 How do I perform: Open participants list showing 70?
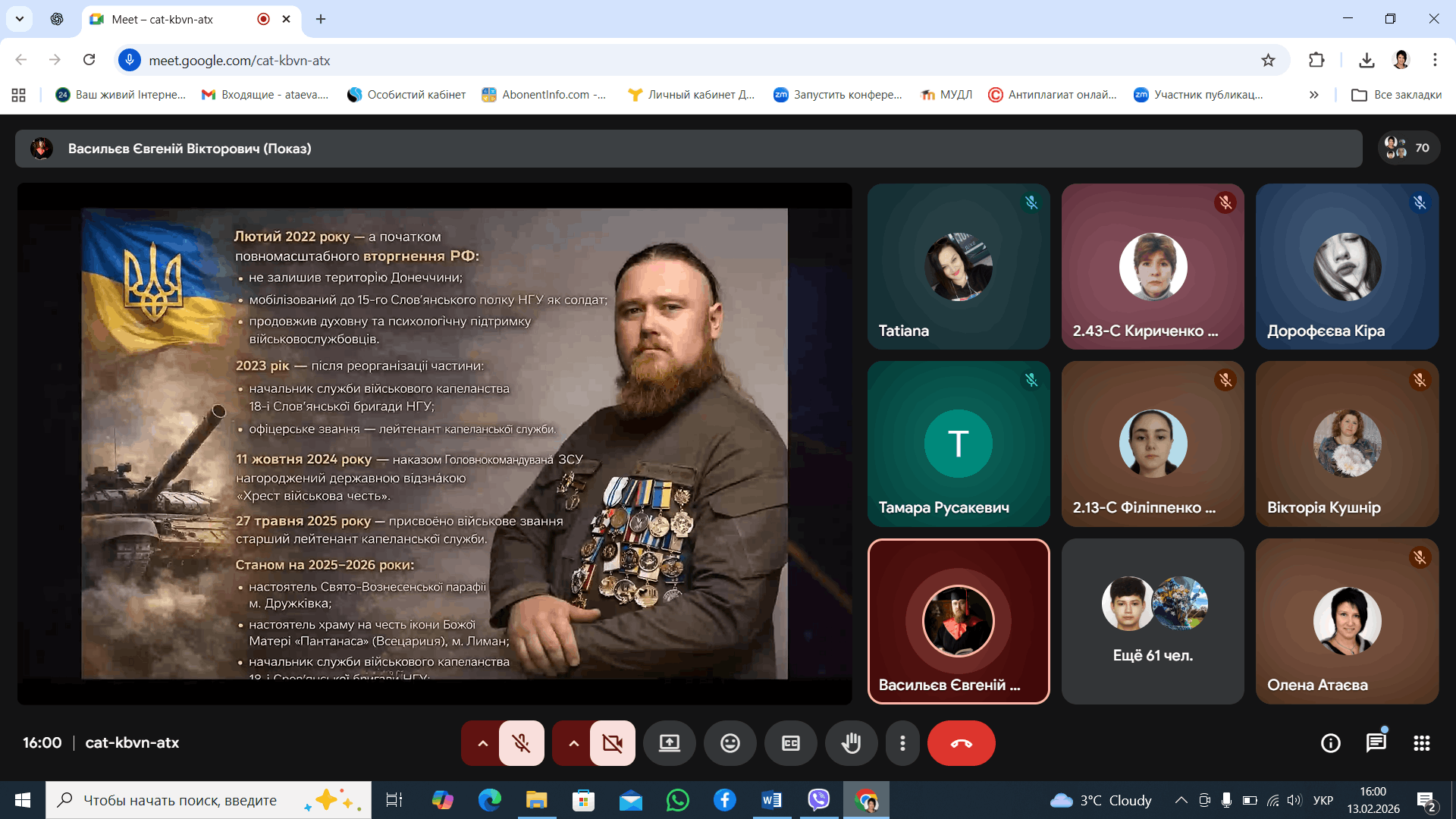(1408, 148)
